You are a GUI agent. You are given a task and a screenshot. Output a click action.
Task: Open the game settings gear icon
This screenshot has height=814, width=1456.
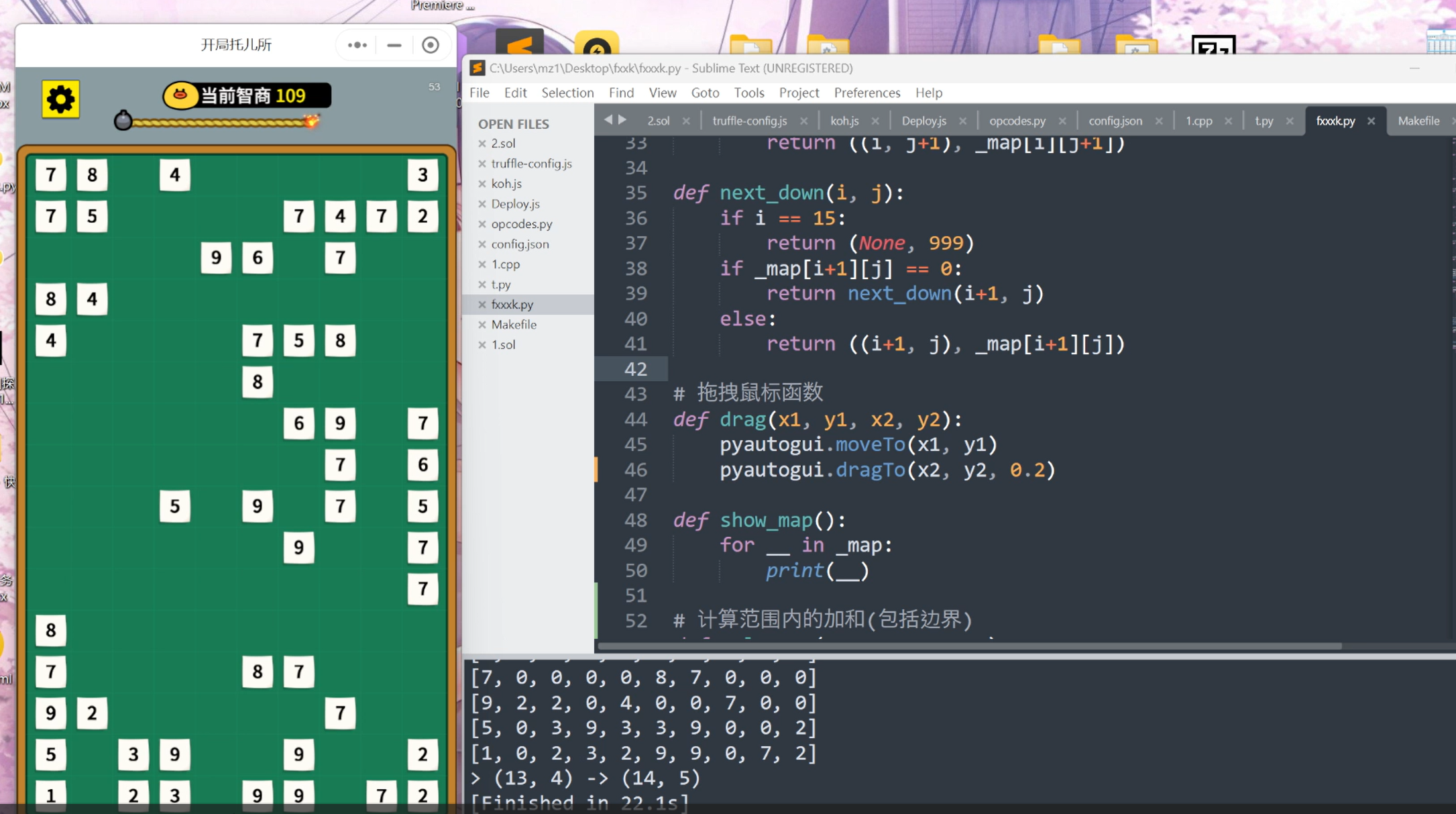coord(60,99)
